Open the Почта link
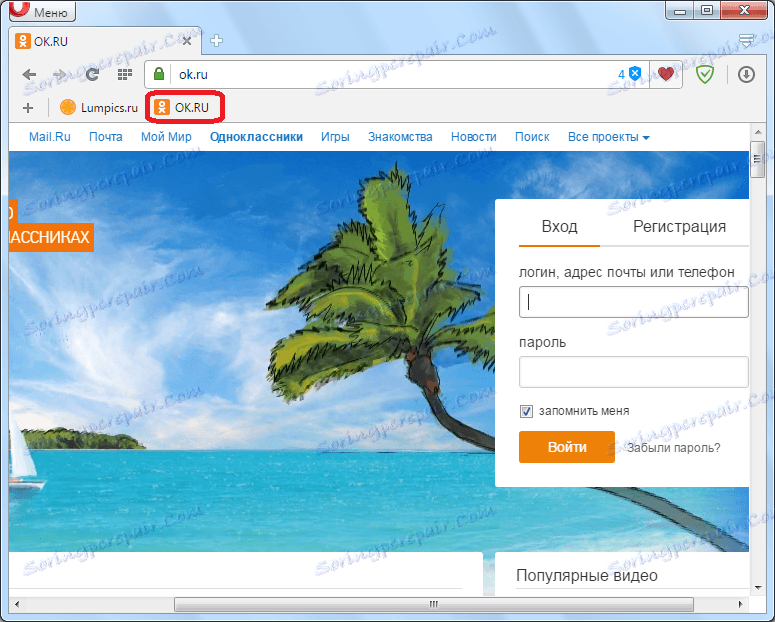The image size is (775, 622). [x=106, y=137]
